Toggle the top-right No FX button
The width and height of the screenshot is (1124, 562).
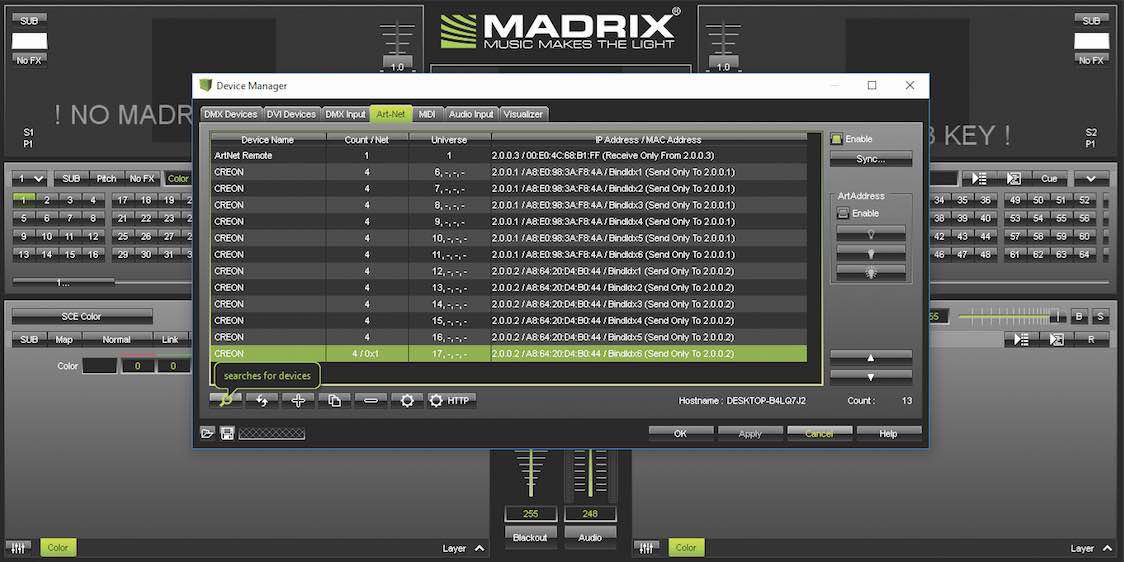point(1091,61)
